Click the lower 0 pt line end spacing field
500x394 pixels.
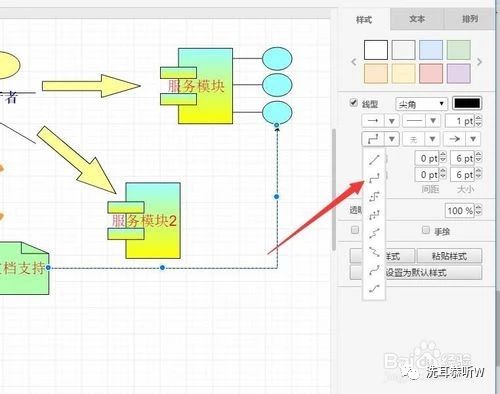coord(427,175)
